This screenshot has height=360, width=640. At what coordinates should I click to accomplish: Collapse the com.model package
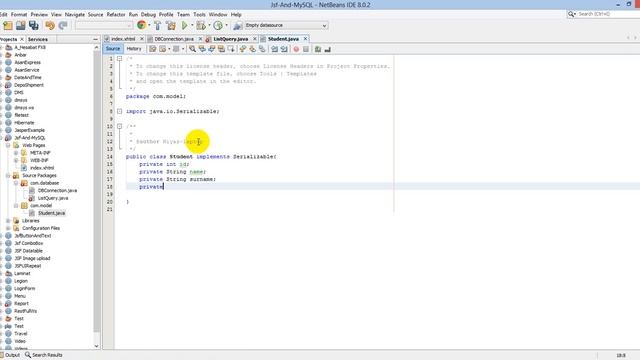click(x=16, y=206)
